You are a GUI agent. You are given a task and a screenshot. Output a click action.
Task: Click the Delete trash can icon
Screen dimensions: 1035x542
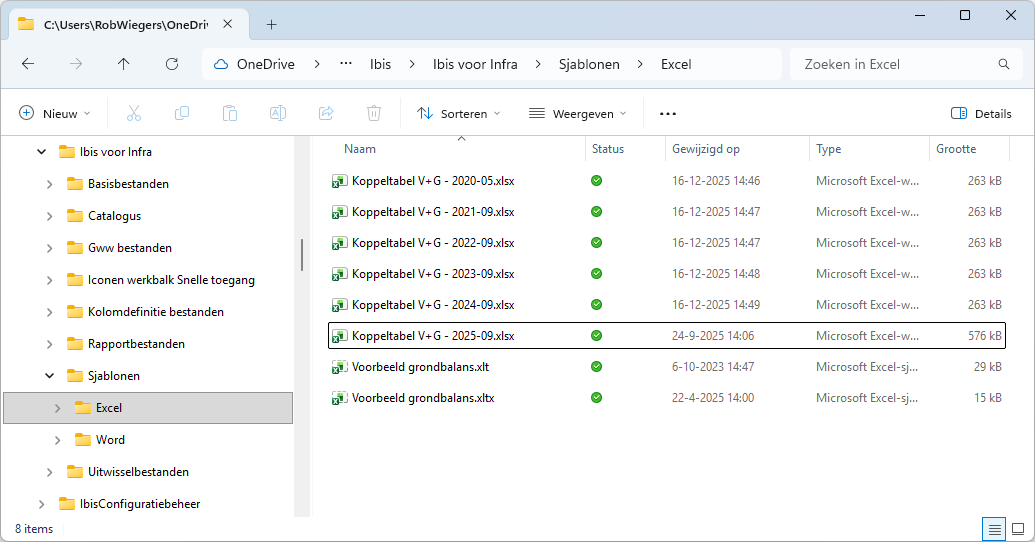(x=374, y=114)
